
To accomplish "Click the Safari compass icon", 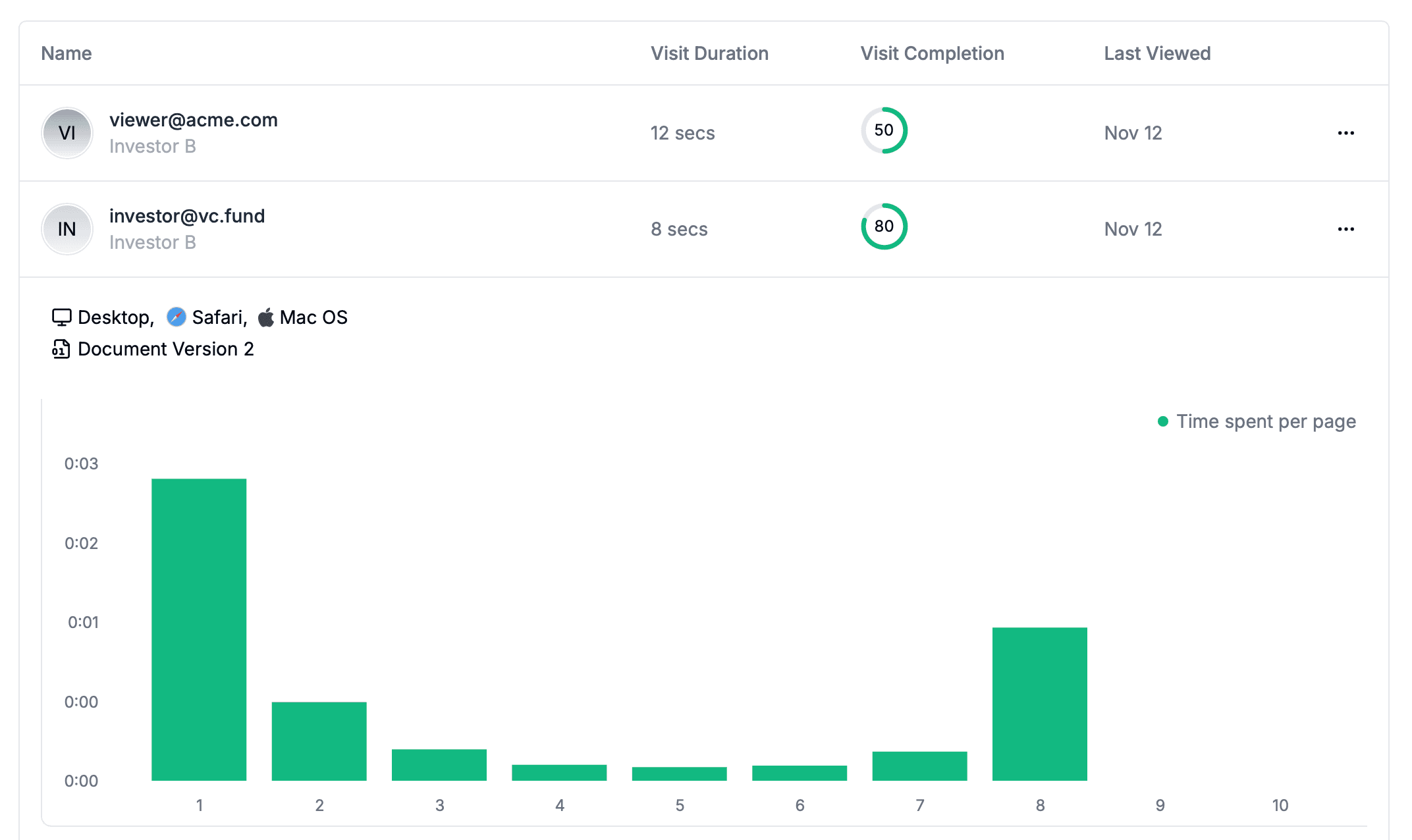I will click(176, 317).
